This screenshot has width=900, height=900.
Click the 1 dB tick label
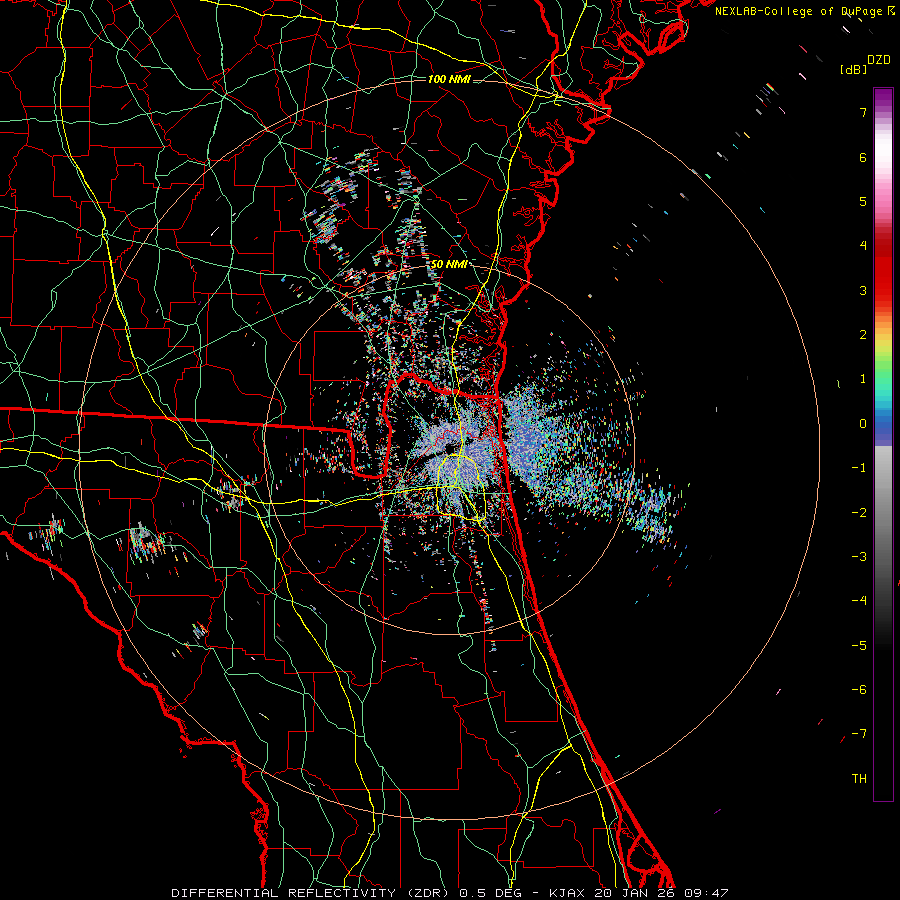tap(863, 379)
